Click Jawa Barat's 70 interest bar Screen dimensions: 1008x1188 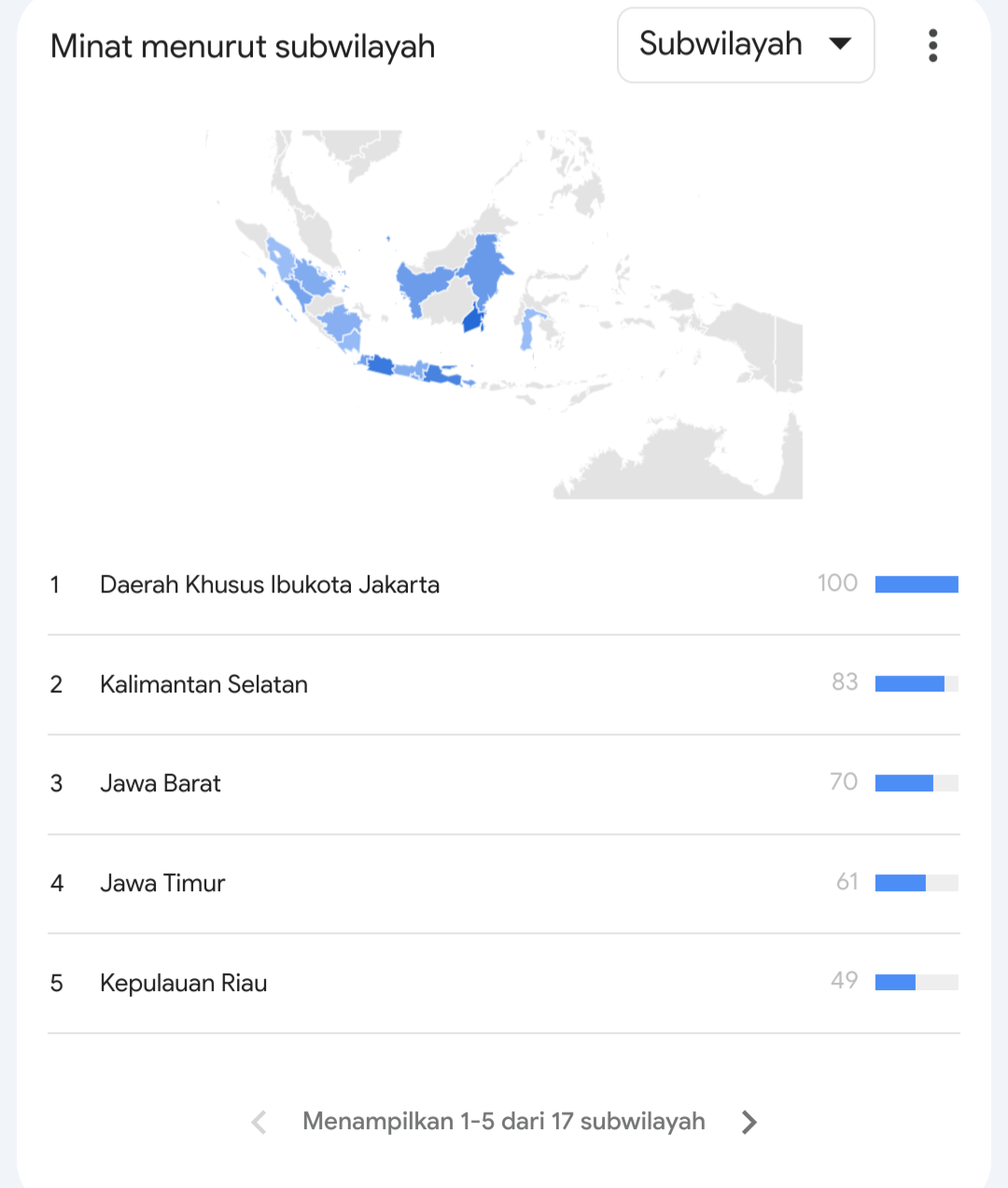pos(917,783)
